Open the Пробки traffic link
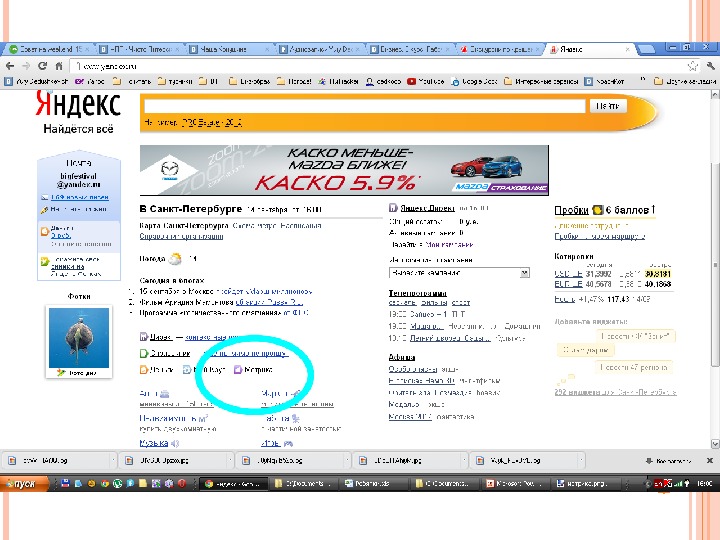The height and width of the screenshot is (540, 720). click(571, 210)
